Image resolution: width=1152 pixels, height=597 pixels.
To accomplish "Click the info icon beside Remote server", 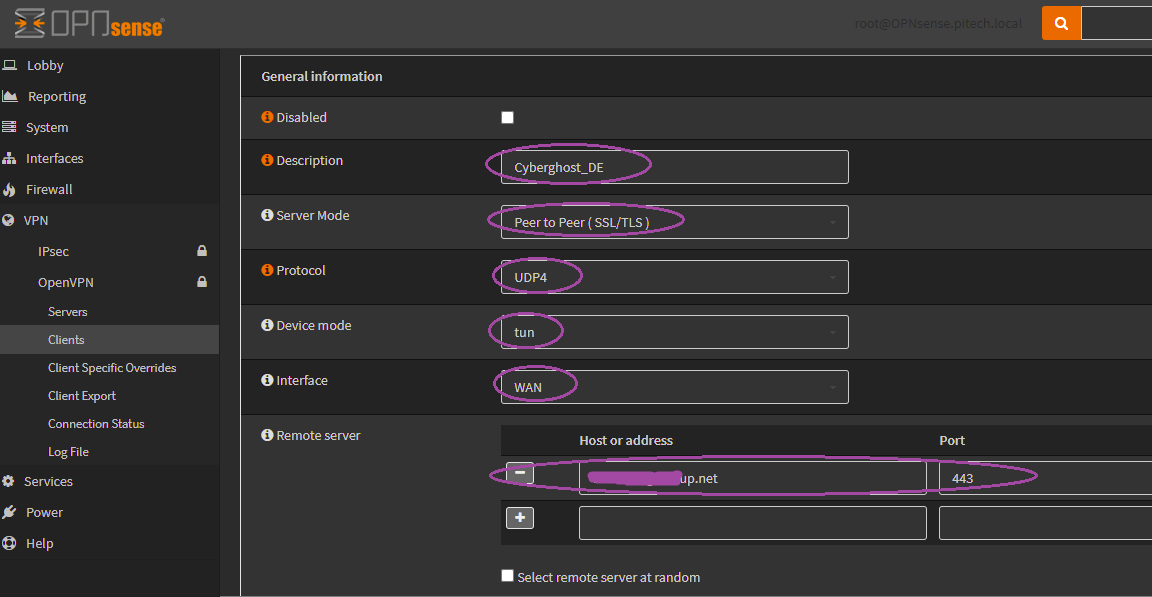I will pos(267,435).
